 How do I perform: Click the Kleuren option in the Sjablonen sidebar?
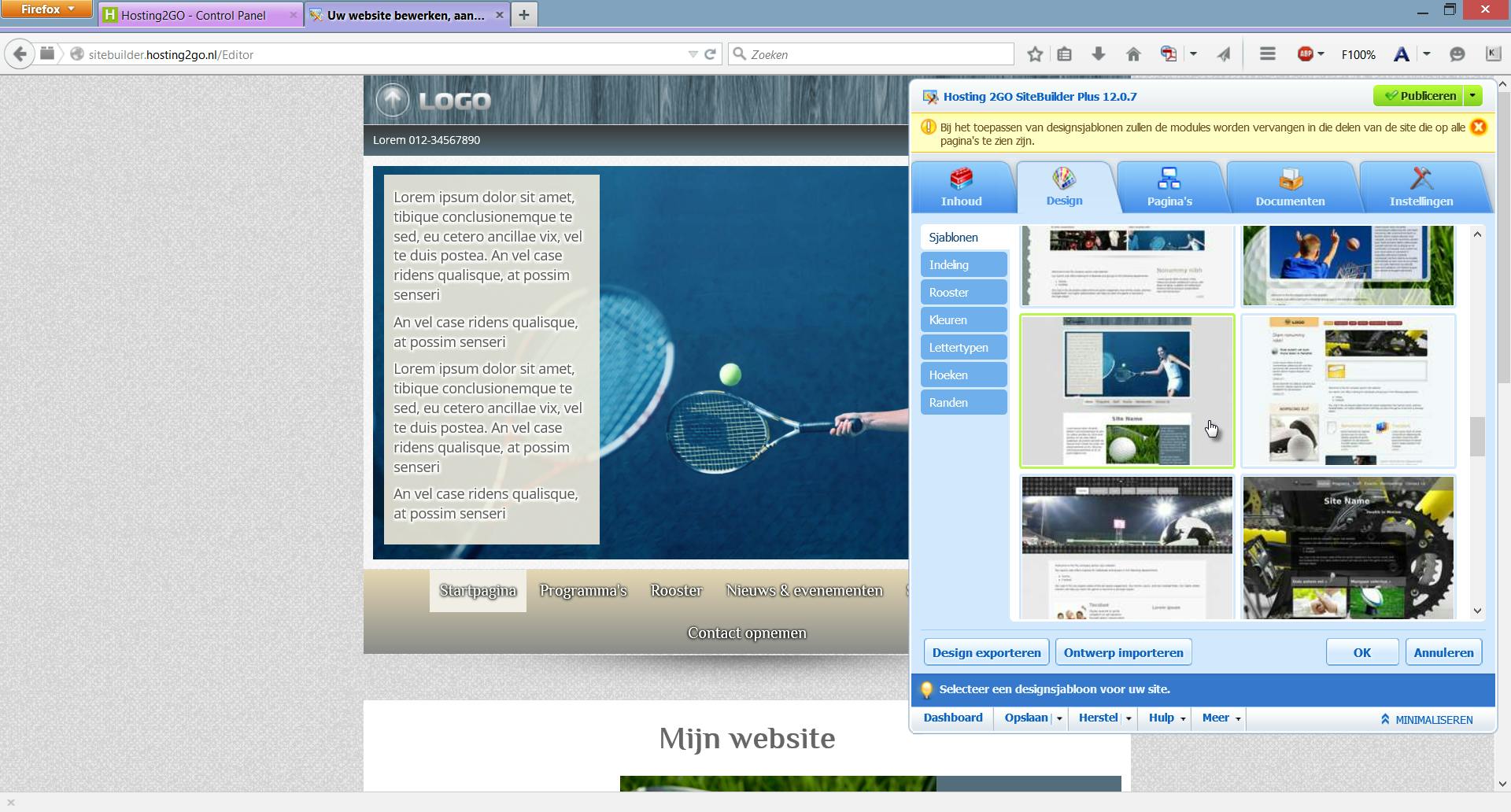(962, 319)
